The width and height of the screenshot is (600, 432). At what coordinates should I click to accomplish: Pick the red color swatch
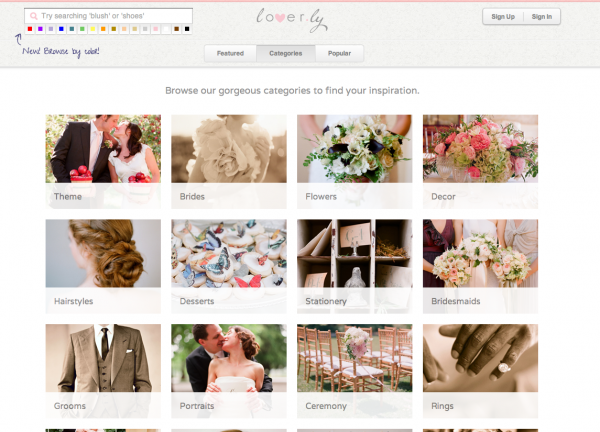point(29,29)
